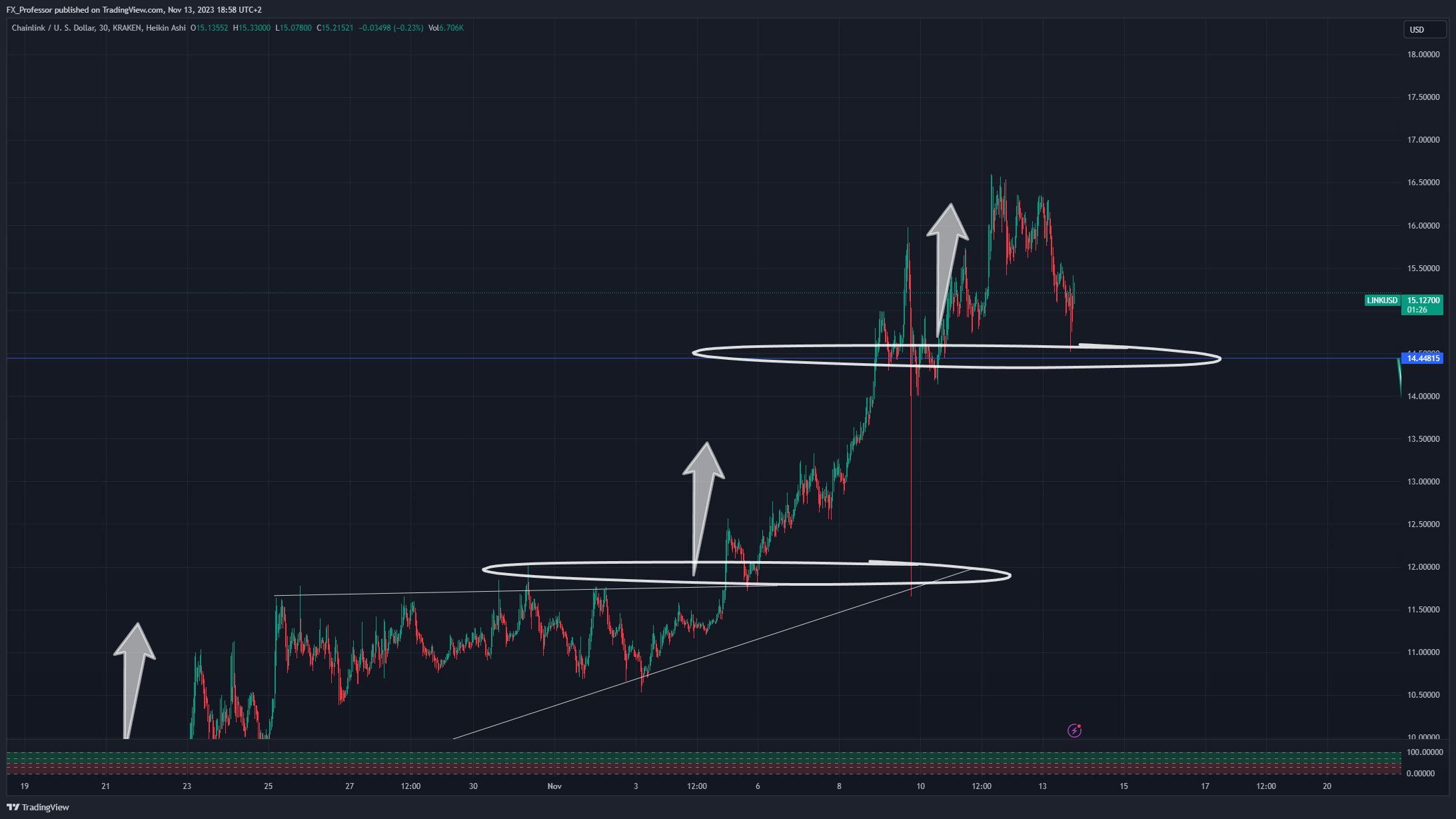Click the date label 6 on time axis
1456x819 pixels.
pyautogui.click(x=758, y=786)
